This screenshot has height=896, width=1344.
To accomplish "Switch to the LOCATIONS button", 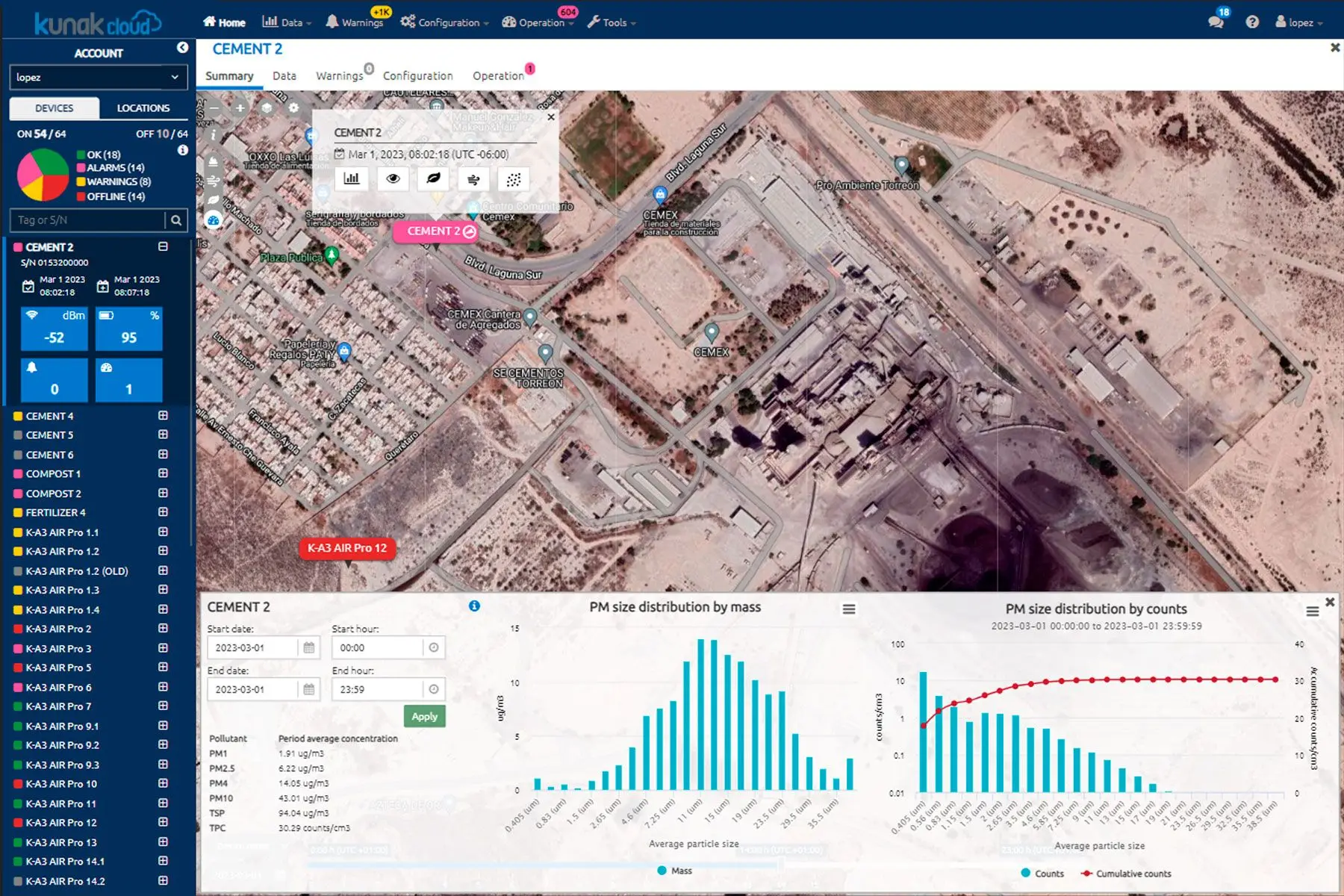I will [143, 108].
